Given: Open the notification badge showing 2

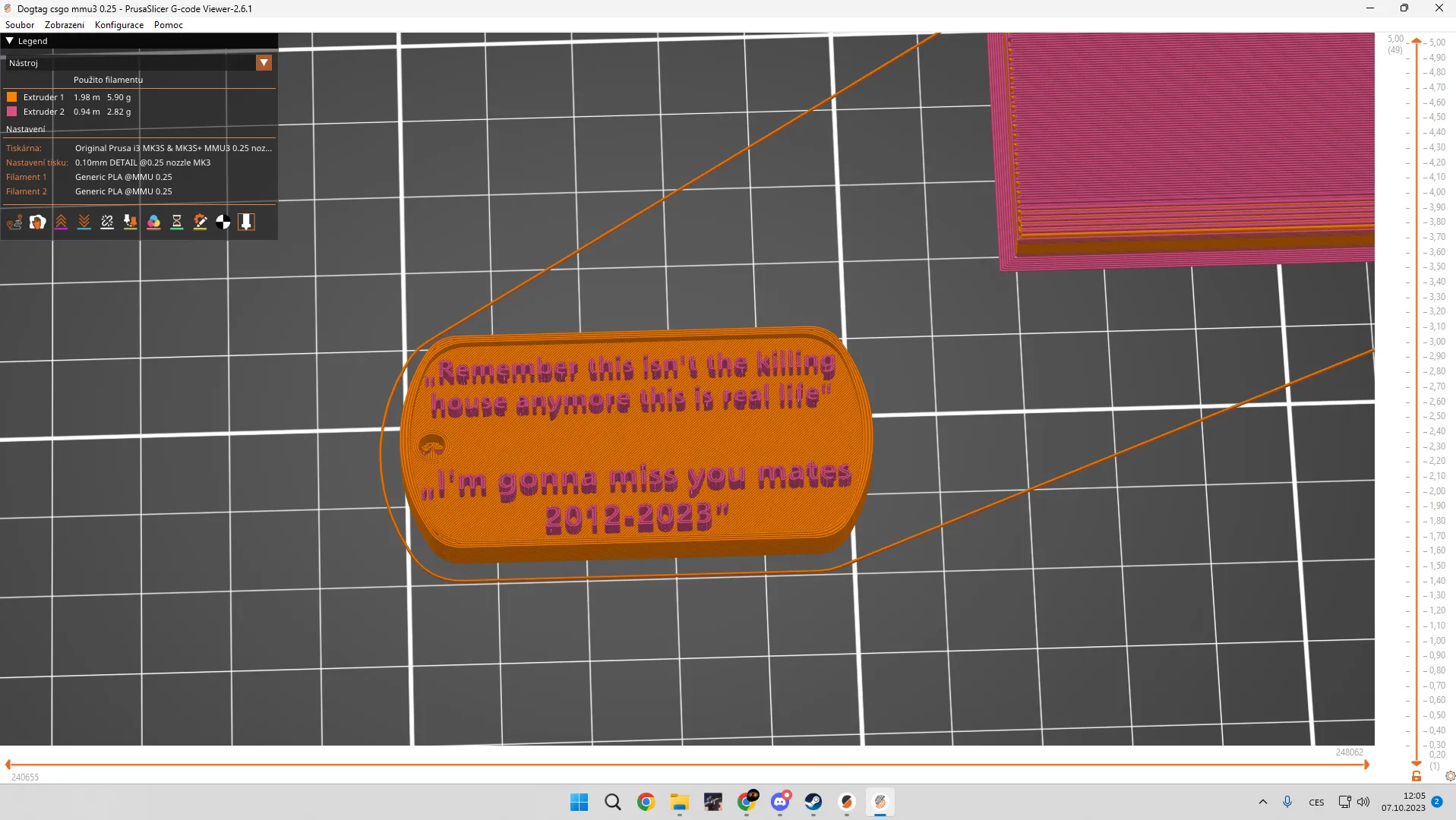Looking at the screenshot, I should 1437,802.
